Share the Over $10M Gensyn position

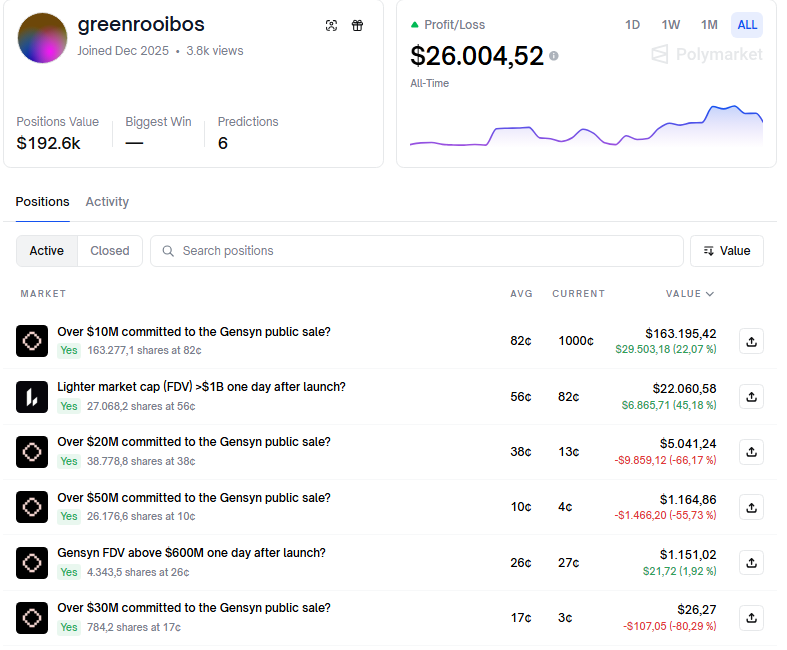(x=751, y=341)
